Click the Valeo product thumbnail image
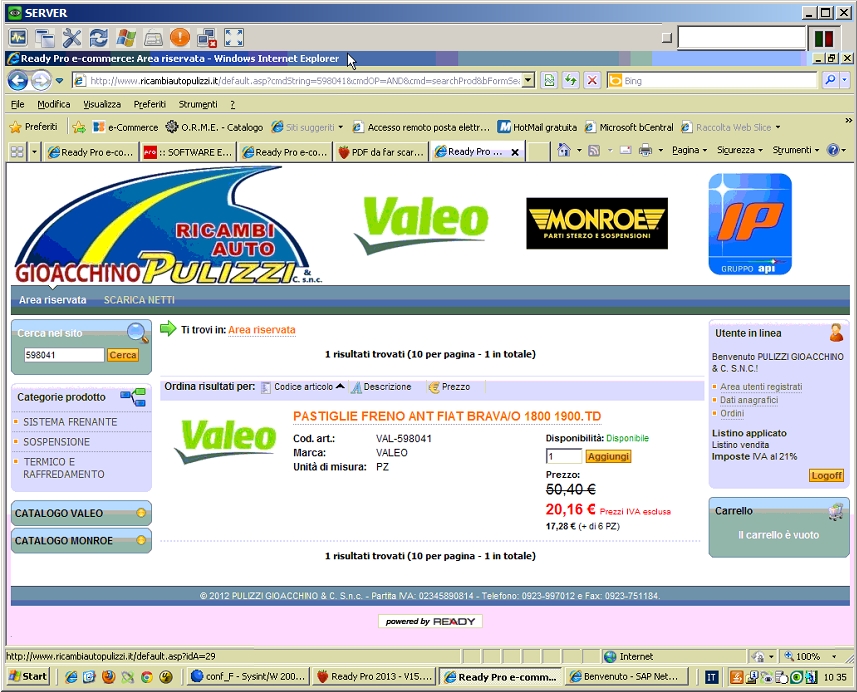Screen dimensions: 857x692 (226, 440)
